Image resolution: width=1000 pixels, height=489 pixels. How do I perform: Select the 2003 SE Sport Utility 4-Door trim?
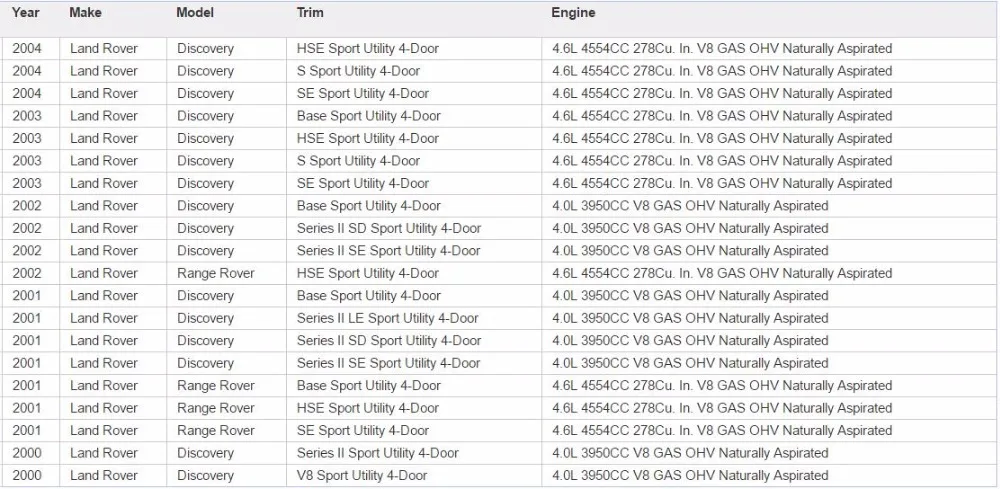point(363,183)
